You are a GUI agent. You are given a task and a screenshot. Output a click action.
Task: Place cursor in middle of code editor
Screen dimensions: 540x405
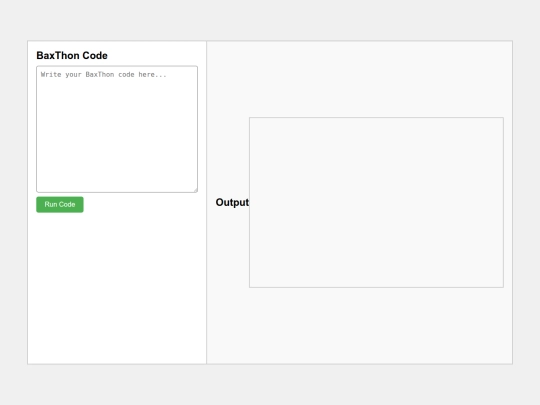click(117, 129)
